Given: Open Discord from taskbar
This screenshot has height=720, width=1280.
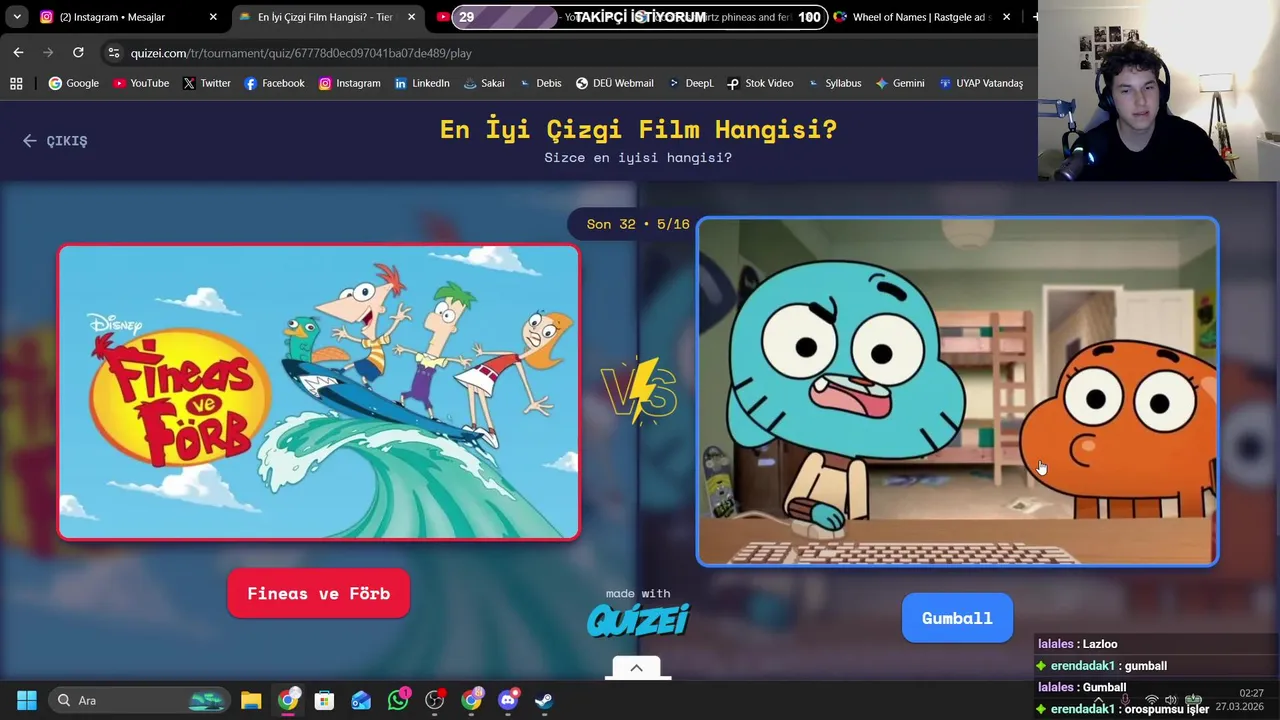Looking at the screenshot, I should [x=508, y=700].
